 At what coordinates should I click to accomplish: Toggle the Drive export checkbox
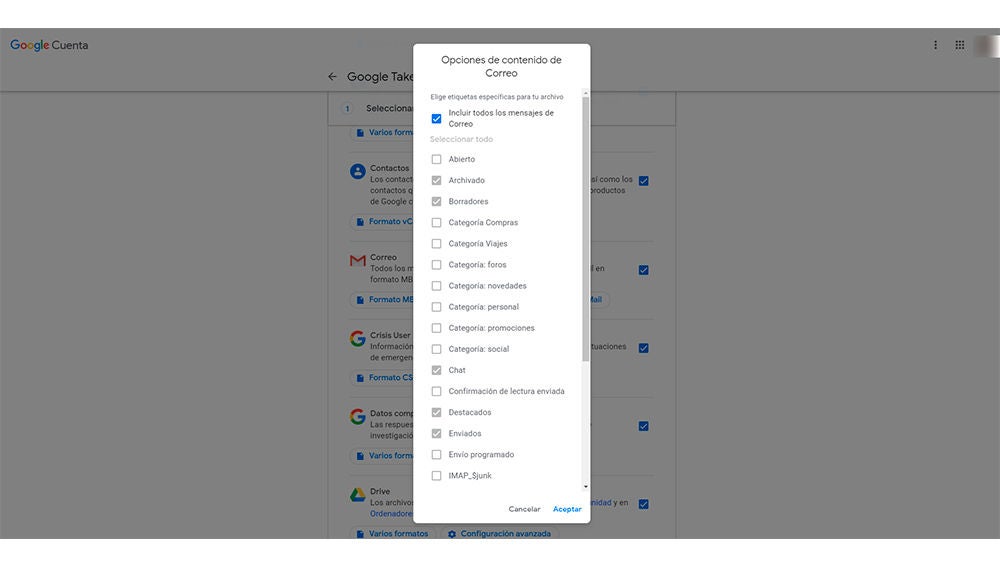point(643,504)
